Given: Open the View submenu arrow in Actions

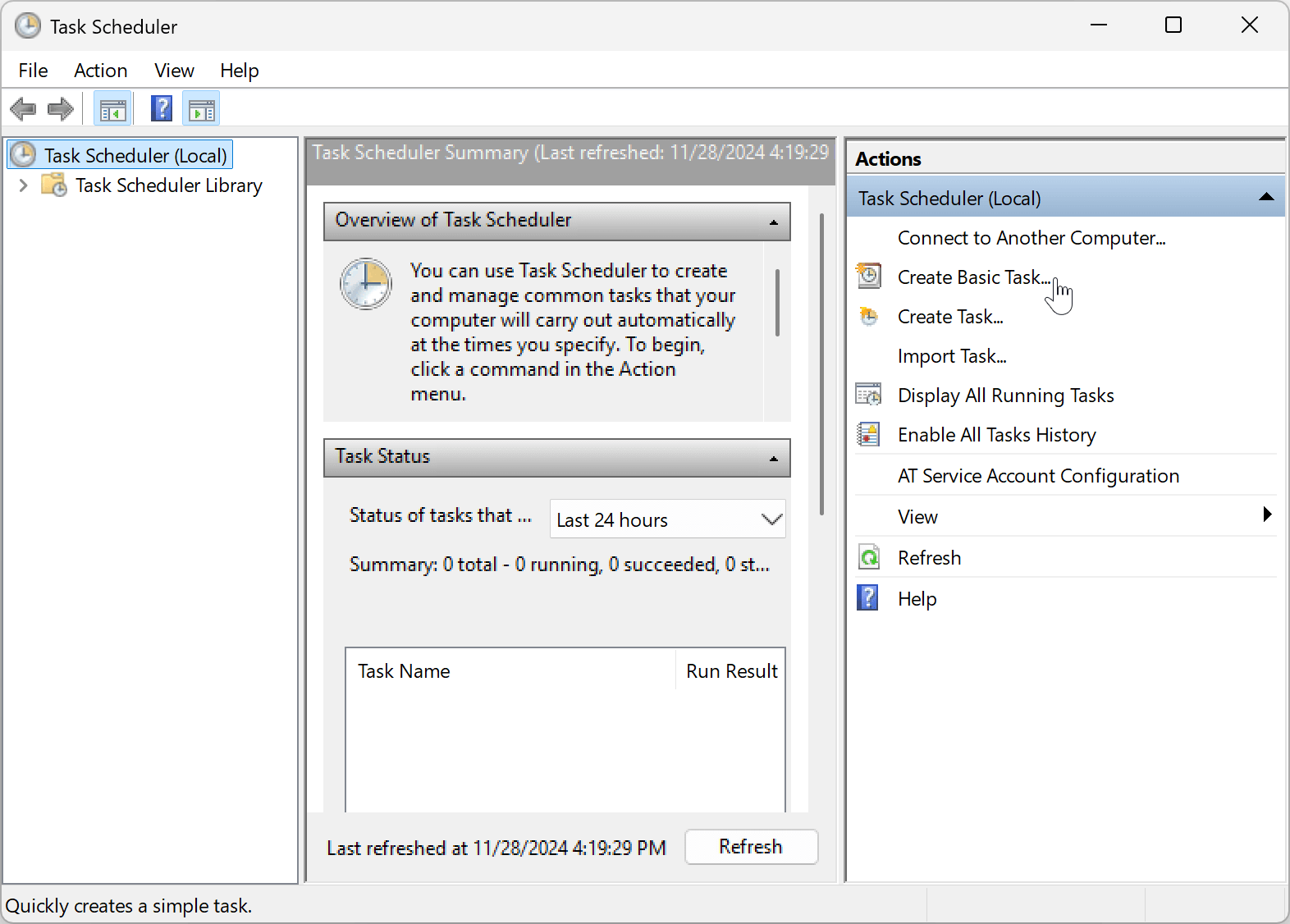Looking at the screenshot, I should pyautogui.click(x=1267, y=515).
